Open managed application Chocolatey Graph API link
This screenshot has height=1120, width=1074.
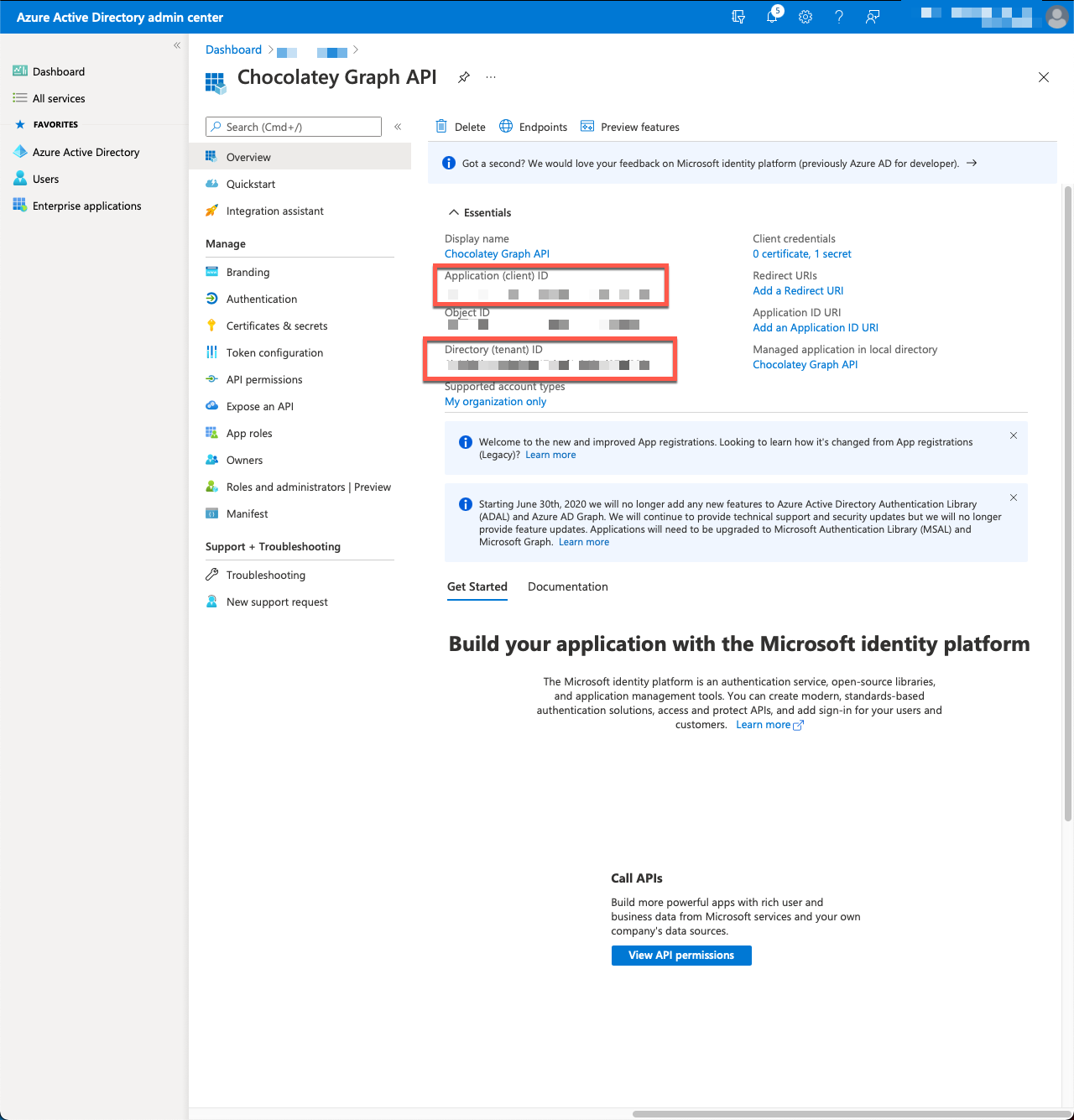tap(805, 365)
